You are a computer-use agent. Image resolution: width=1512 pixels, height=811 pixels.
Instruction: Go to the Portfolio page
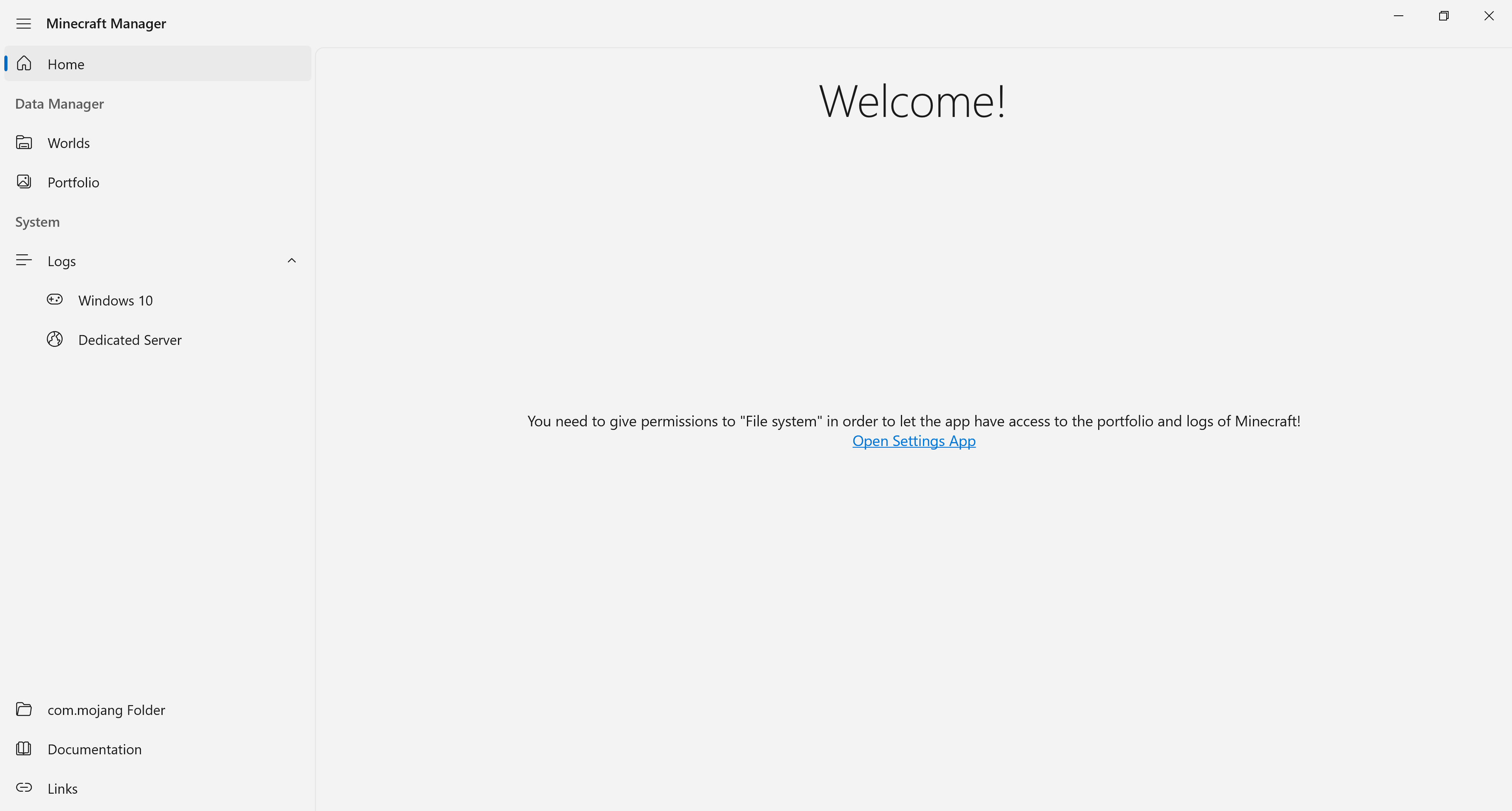pyautogui.click(x=73, y=183)
